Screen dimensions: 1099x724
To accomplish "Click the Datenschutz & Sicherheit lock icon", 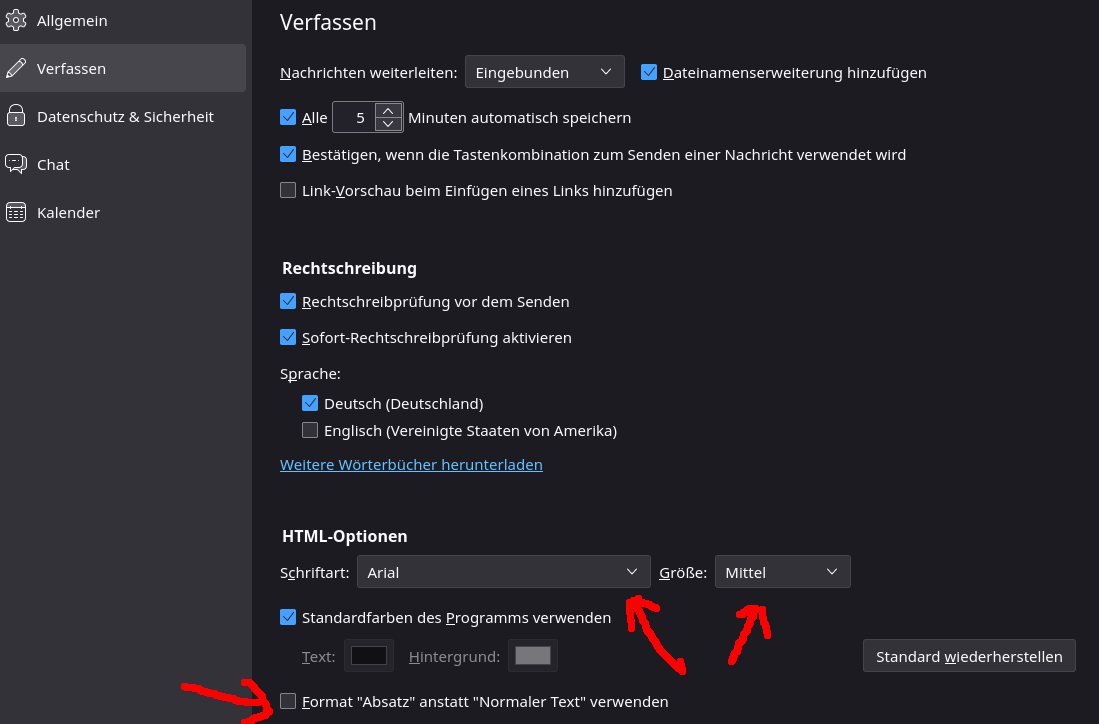I will (16, 116).
